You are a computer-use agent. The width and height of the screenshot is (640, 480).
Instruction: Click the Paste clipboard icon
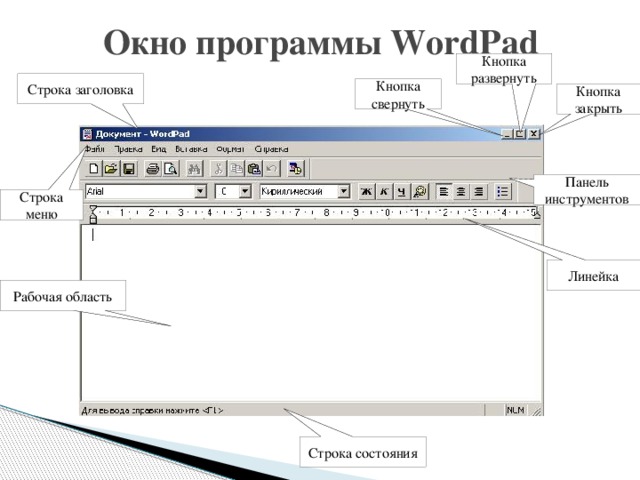point(254,169)
